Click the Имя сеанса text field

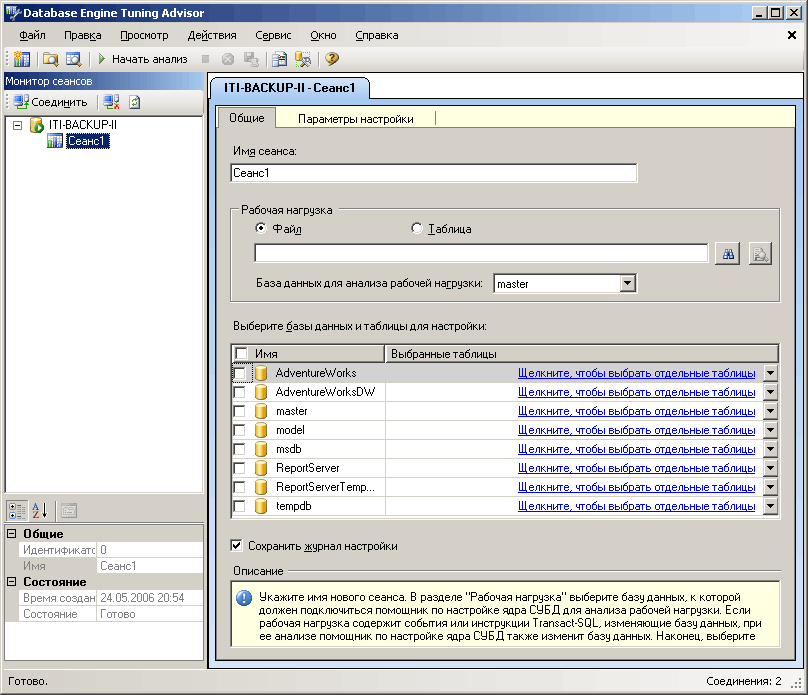(433, 173)
